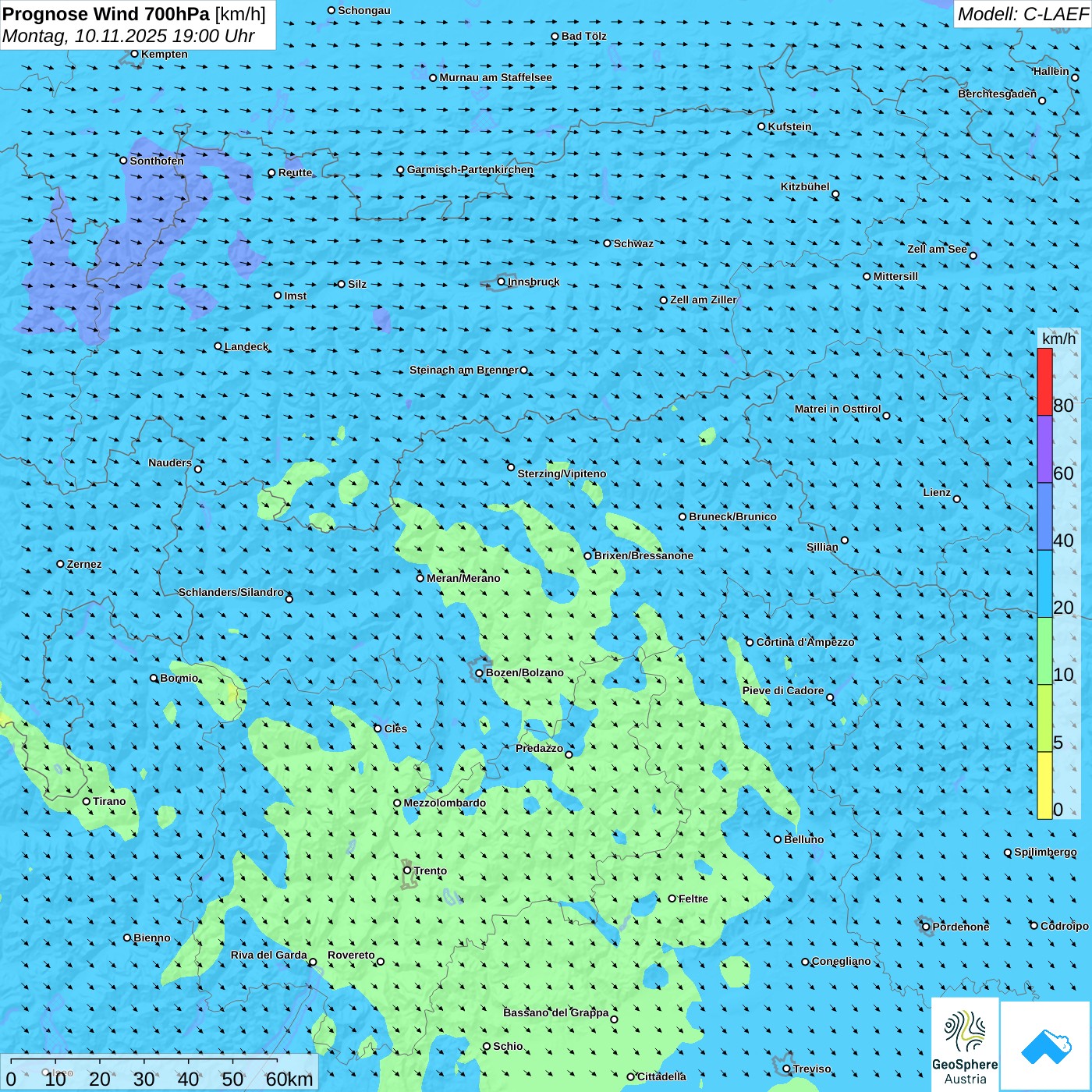Click the green 10-20 km/h legend swatch
The width and height of the screenshot is (1092, 1092).
point(1044,651)
